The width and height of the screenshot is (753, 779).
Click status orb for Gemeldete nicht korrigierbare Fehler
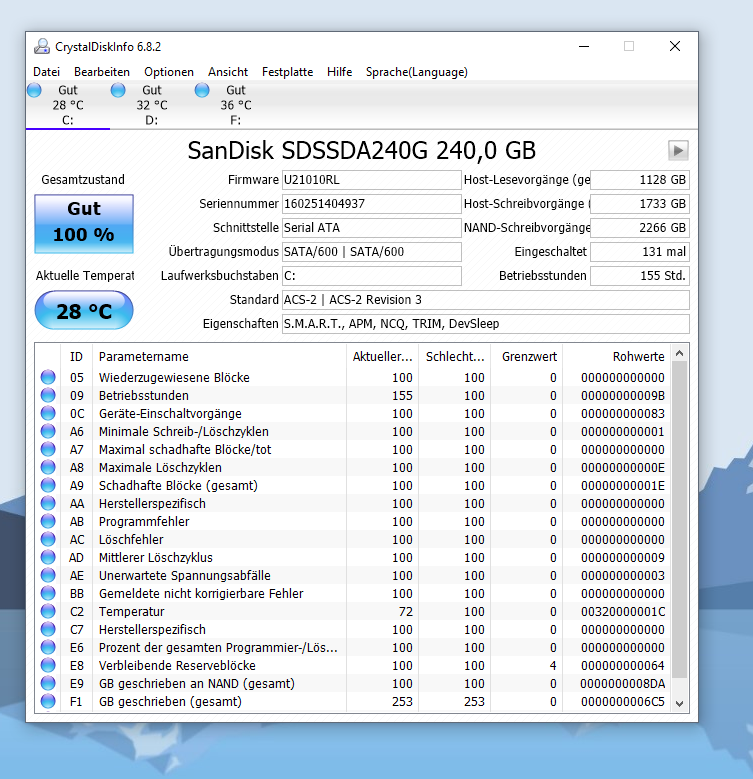(x=48, y=593)
